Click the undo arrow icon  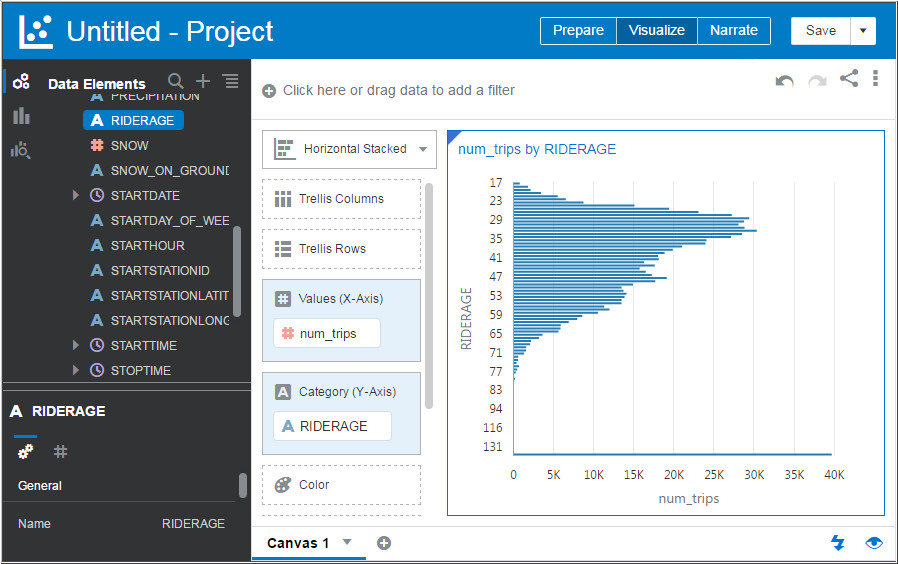[x=785, y=80]
